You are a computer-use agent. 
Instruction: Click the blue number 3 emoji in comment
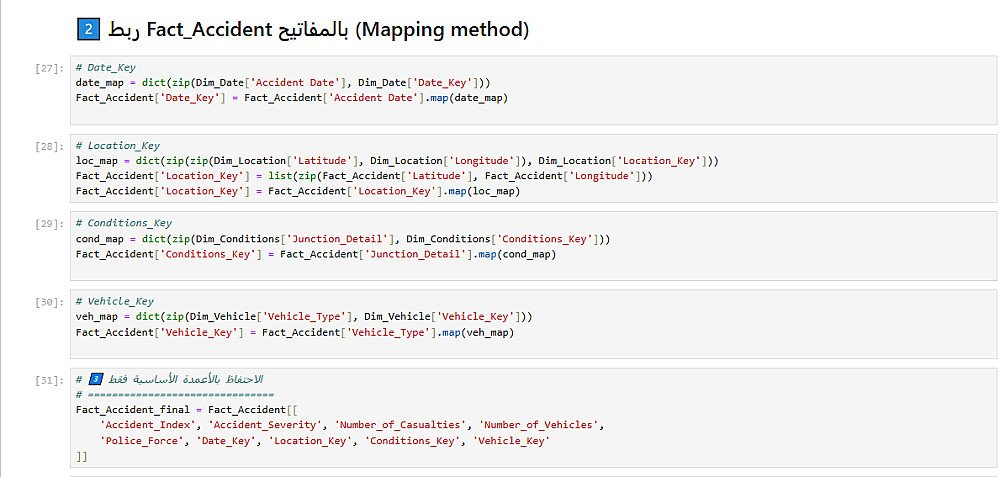pos(96,379)
